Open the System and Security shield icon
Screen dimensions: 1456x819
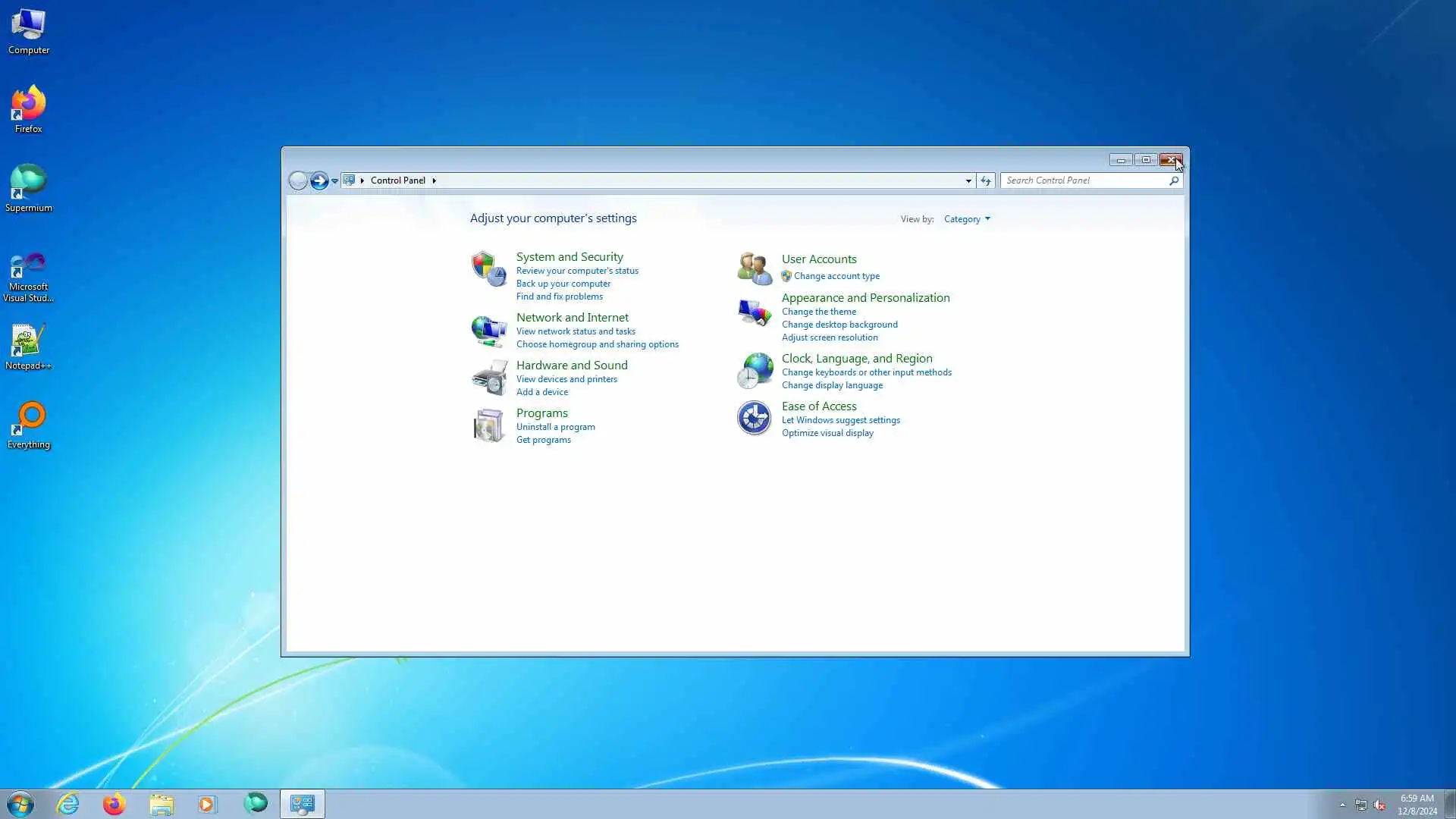pos(488,268)
